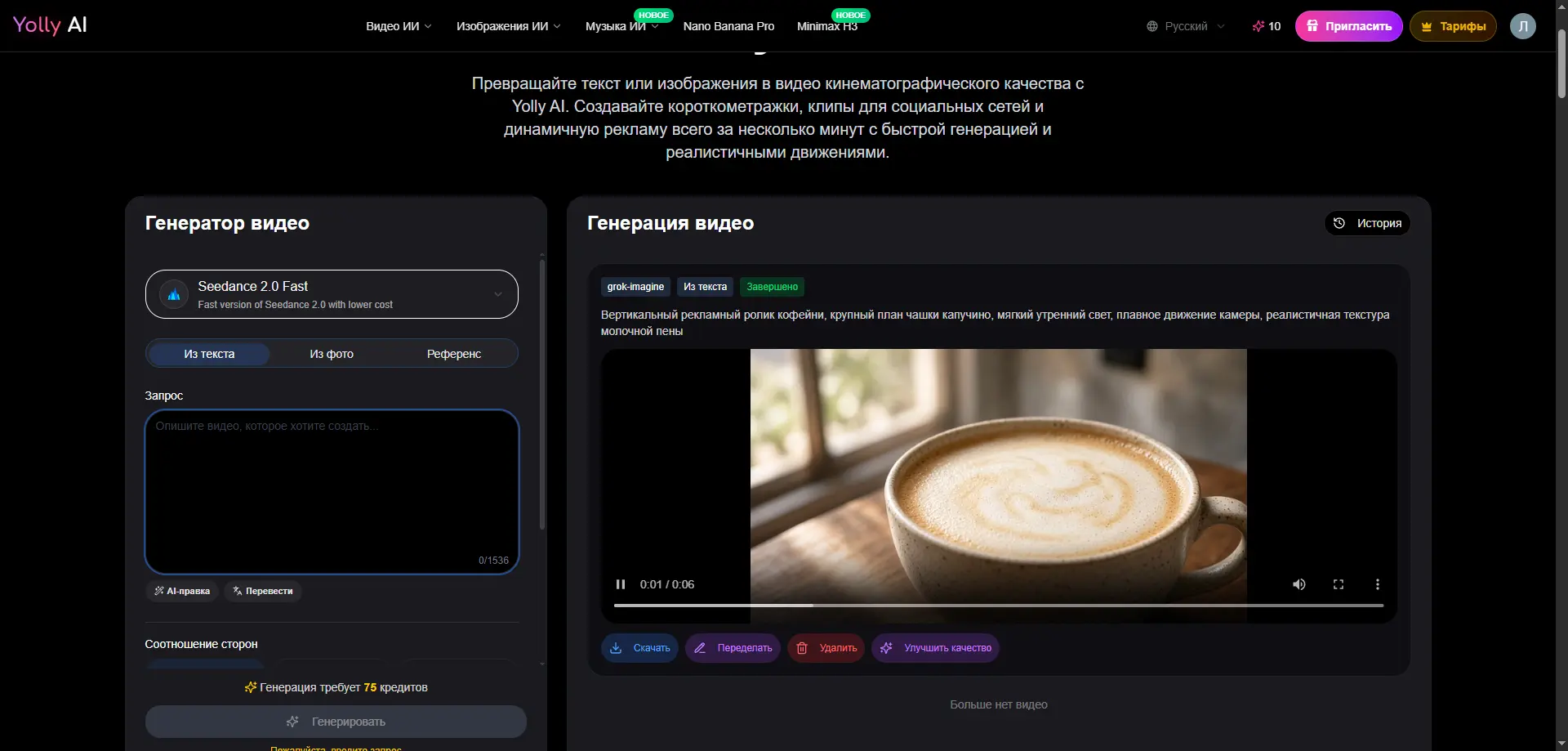Screen dimensions: 1568x751
Task: Open the Изображения ИИ dropdown menu
Action: click(509, 26)
